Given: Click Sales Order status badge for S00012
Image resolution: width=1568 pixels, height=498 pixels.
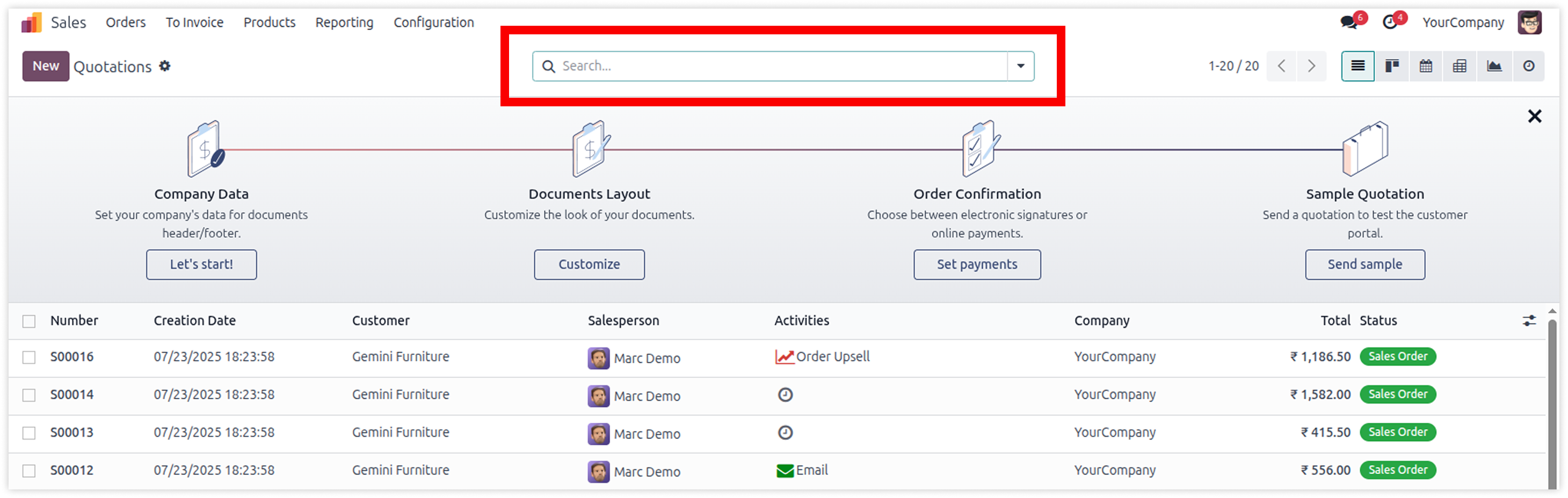Looking at the screenshot, I should (x=1398, y=470).
